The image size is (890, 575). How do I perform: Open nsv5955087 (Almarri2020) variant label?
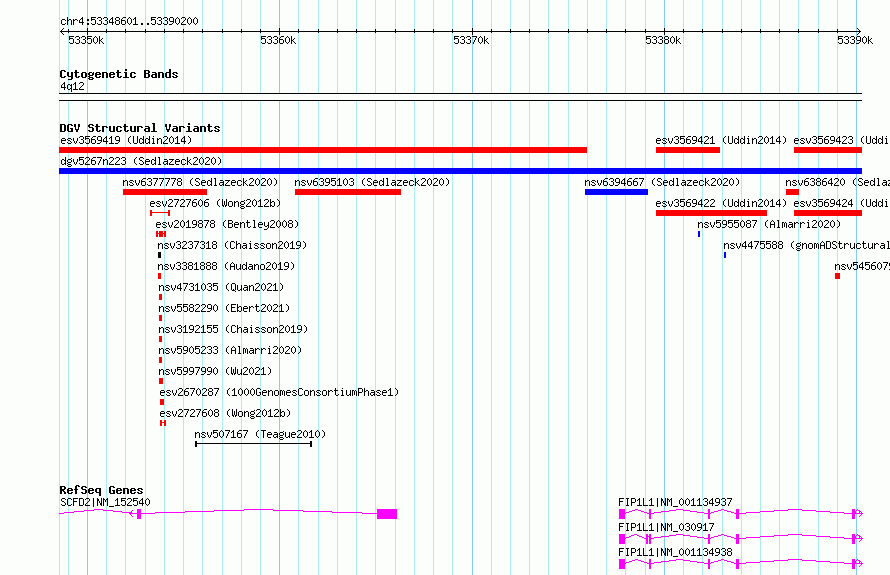coord(769,224)
